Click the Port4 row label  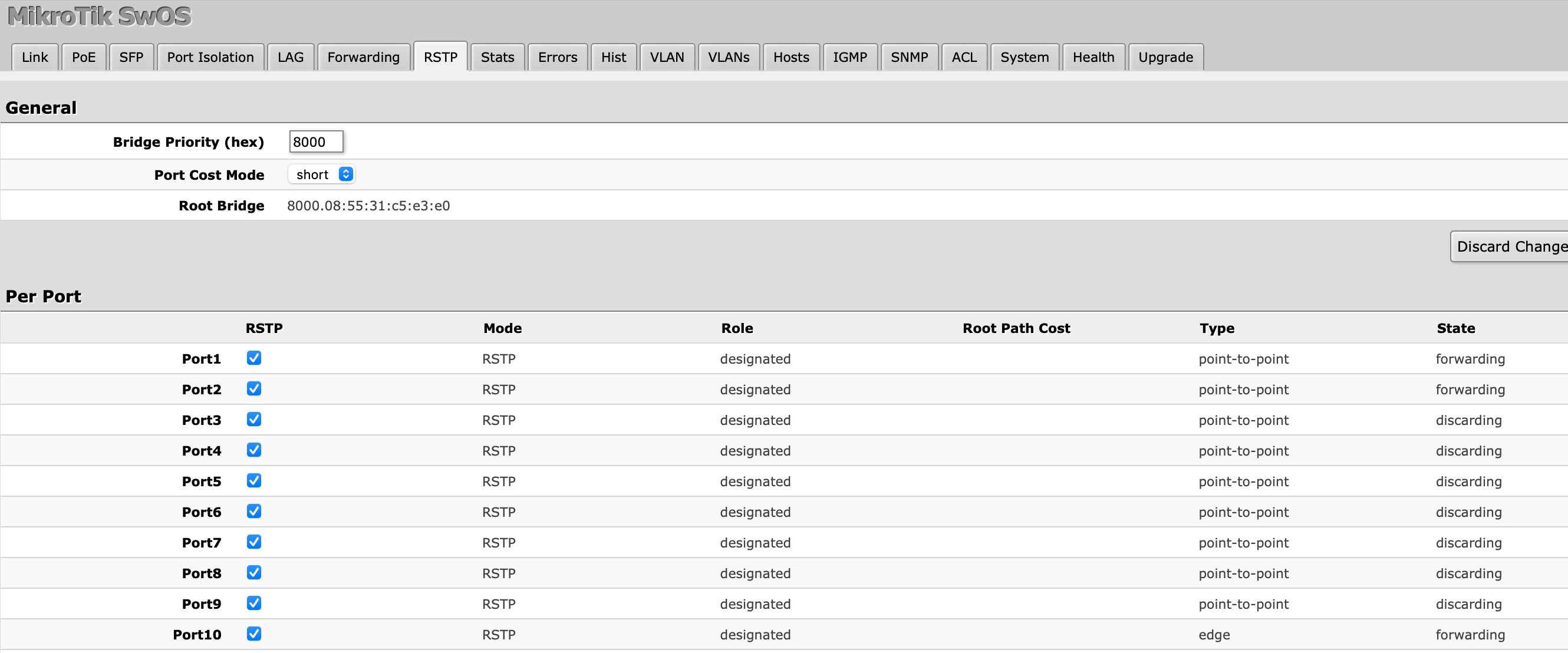[201, 450]
